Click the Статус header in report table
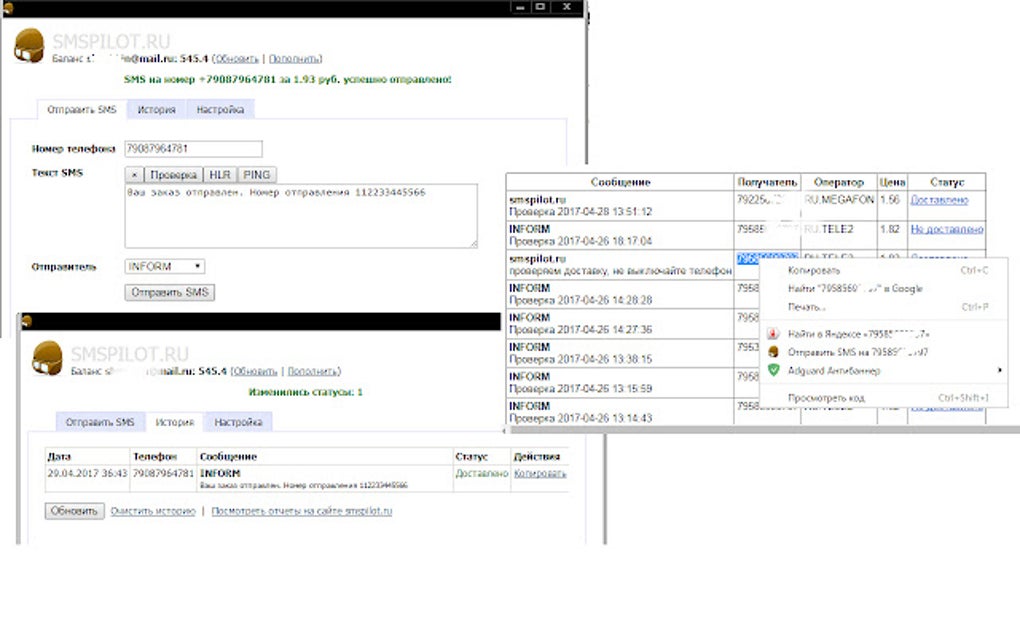Screen dimensions: 1020x638 coord(946,182)
